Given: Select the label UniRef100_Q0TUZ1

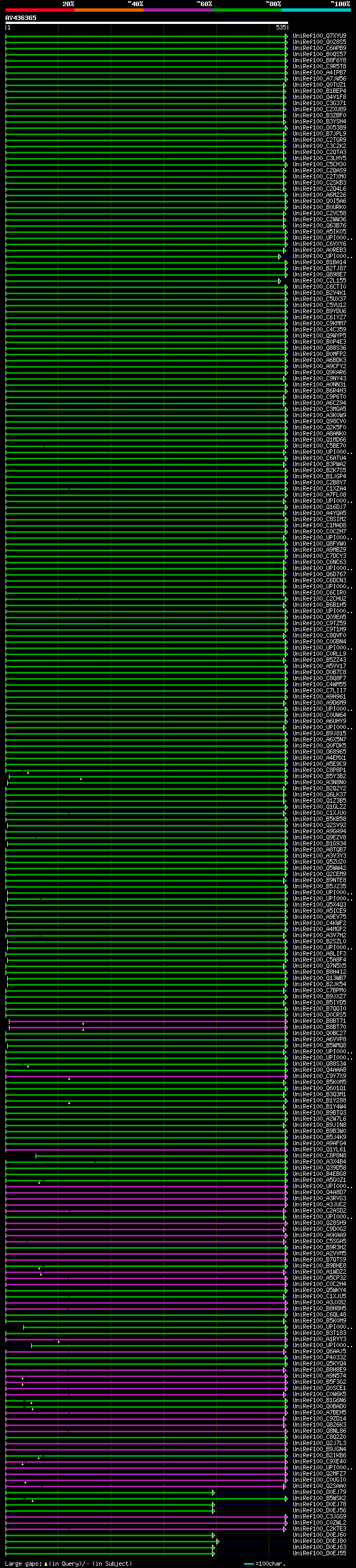Looking at the screenshot, I should 319,85.
